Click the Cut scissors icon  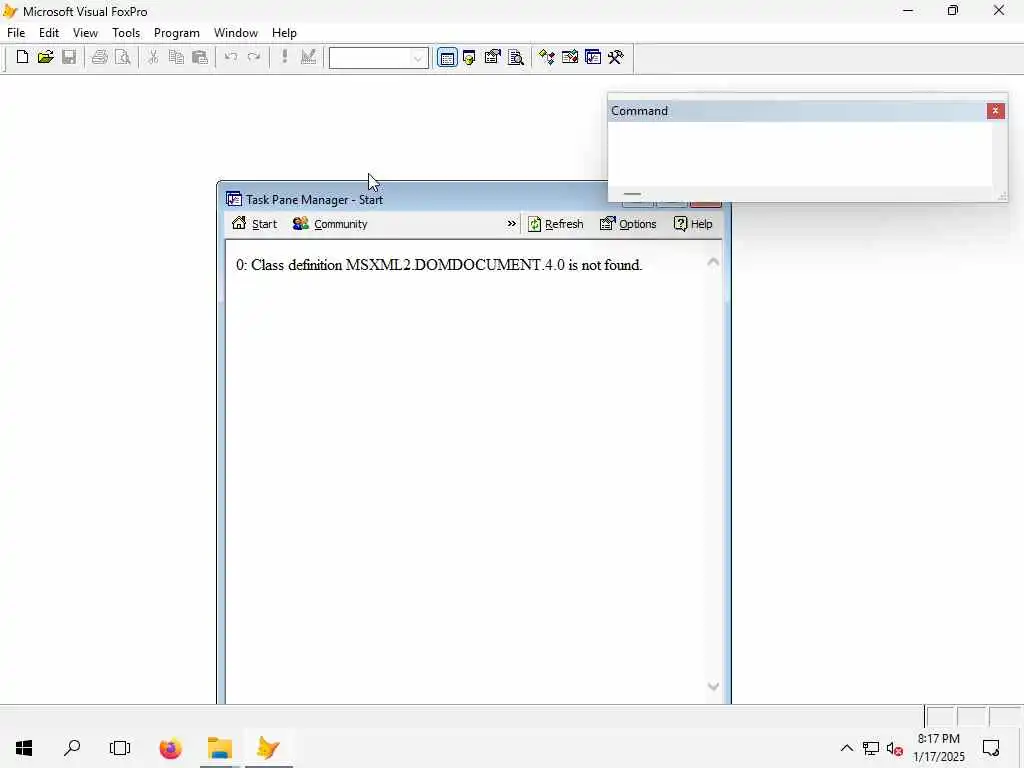tap(153, 57)
